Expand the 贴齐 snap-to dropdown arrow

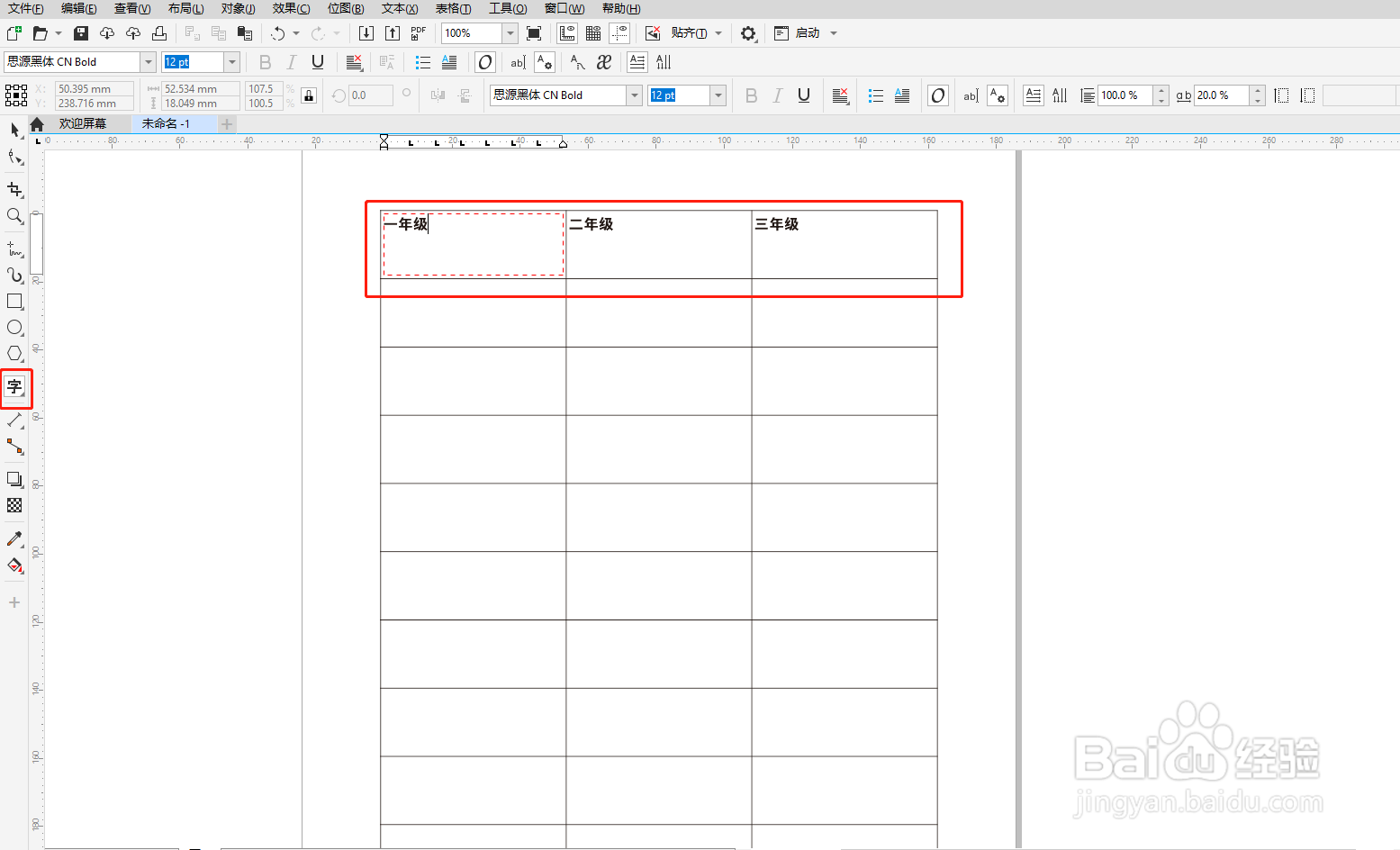point(718,33)
